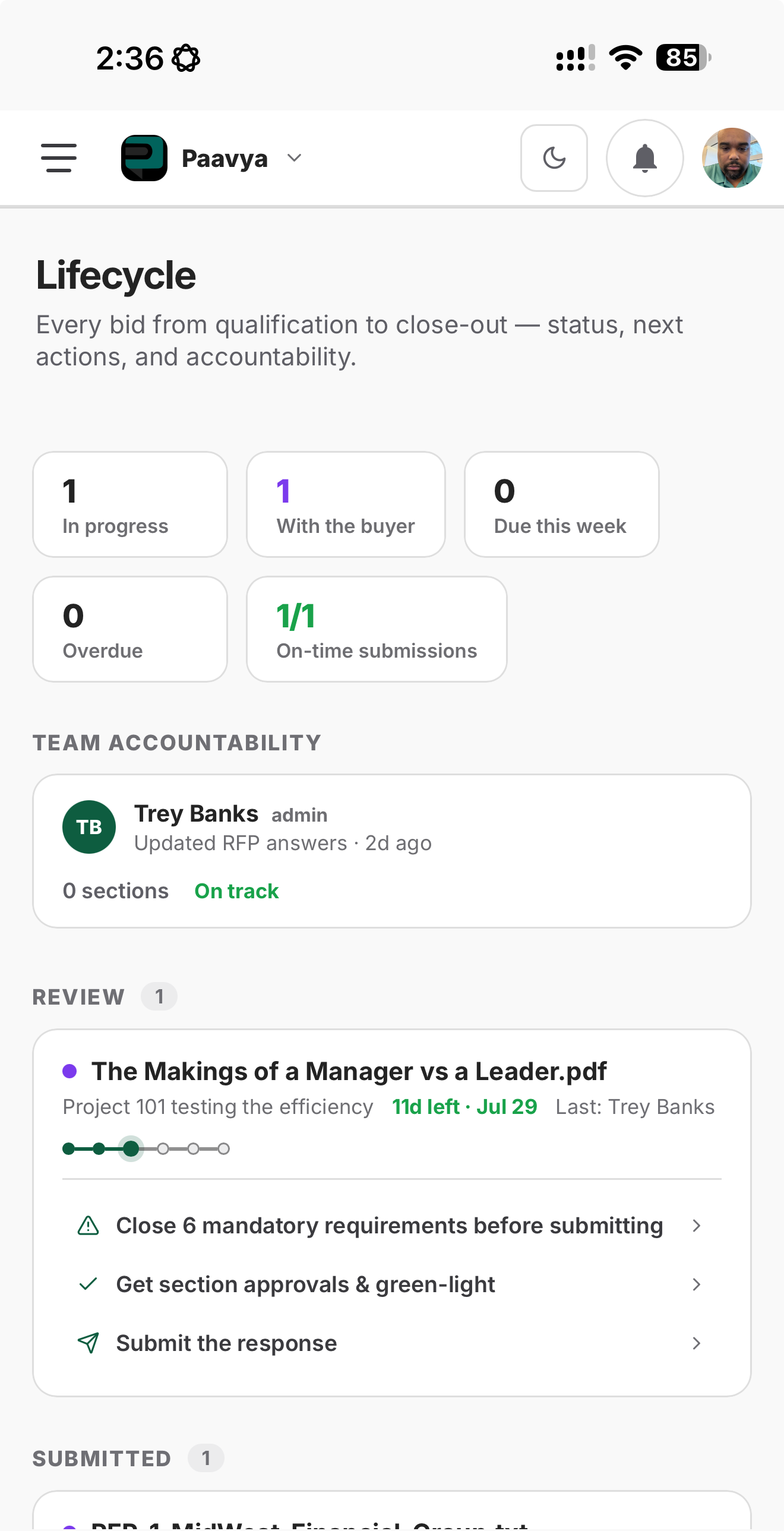This screenshot has height=1531, width=784.
Task: Expand the Paavya workspace dropdown
Action: point(294,158)
